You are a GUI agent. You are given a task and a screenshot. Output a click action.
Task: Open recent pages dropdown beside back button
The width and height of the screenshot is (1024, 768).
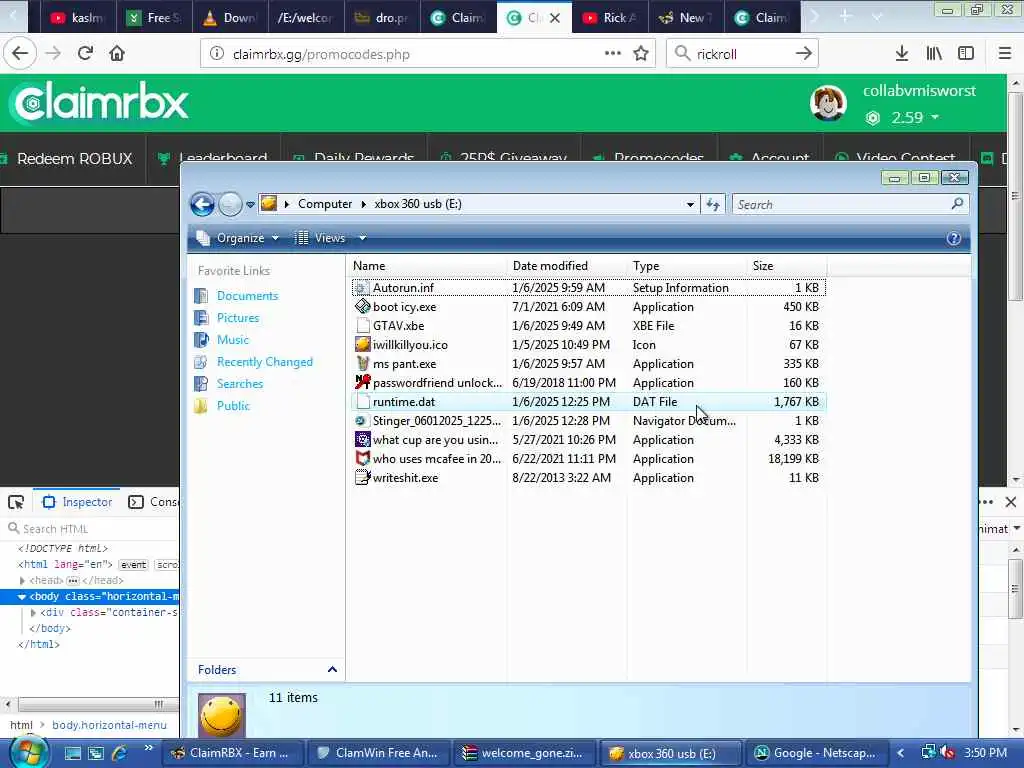(250, 205)
